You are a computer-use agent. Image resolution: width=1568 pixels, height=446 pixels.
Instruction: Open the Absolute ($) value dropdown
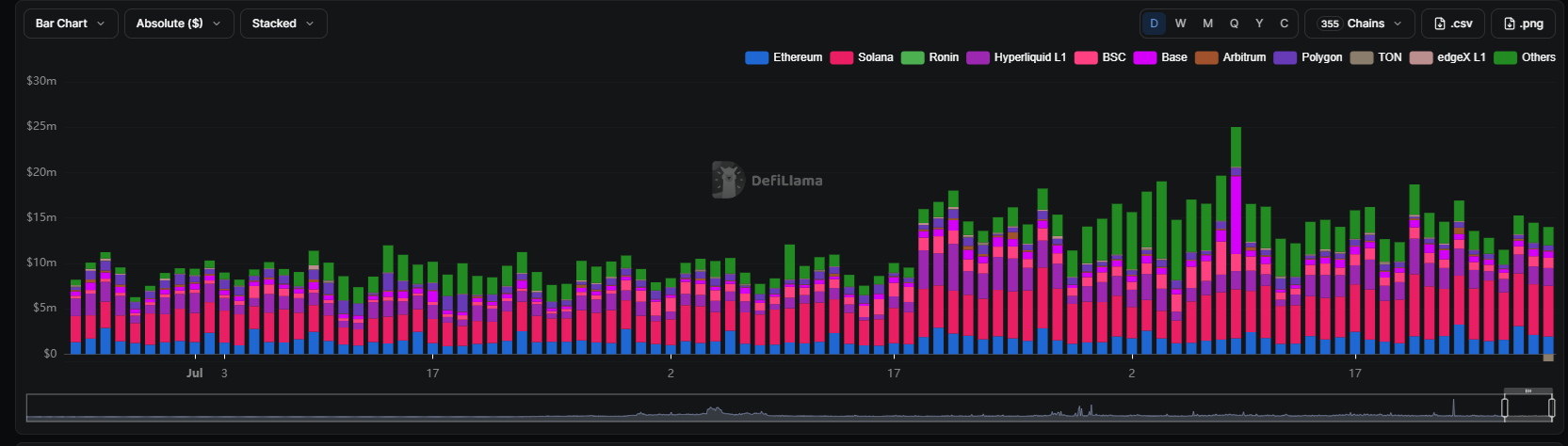point(179,24)
